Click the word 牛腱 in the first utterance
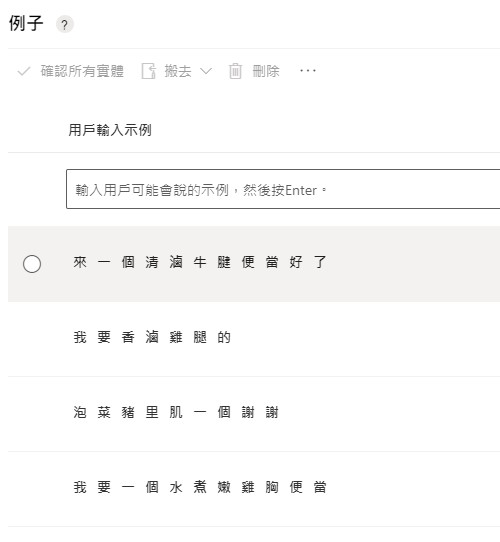500x542 pixels. (x=212, y=262)
